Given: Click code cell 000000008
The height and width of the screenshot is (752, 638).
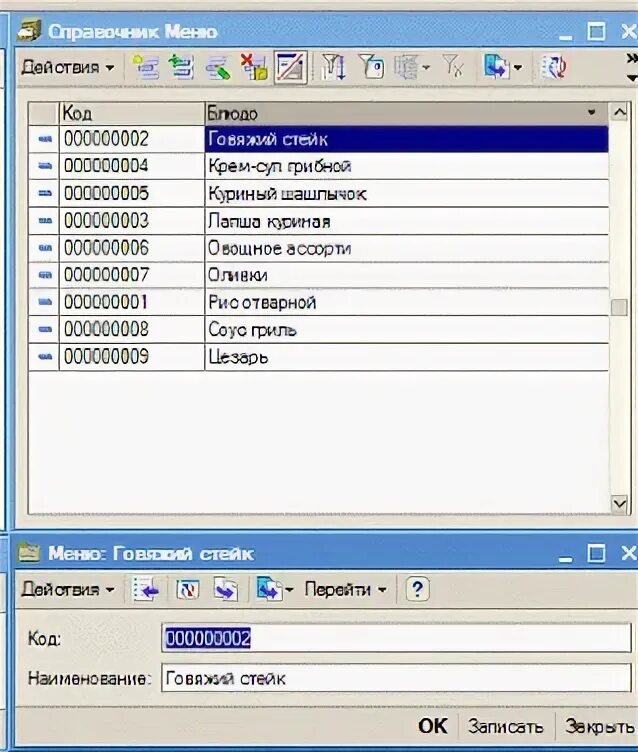Looking at the screenshot, I should (x=132, y=329).
